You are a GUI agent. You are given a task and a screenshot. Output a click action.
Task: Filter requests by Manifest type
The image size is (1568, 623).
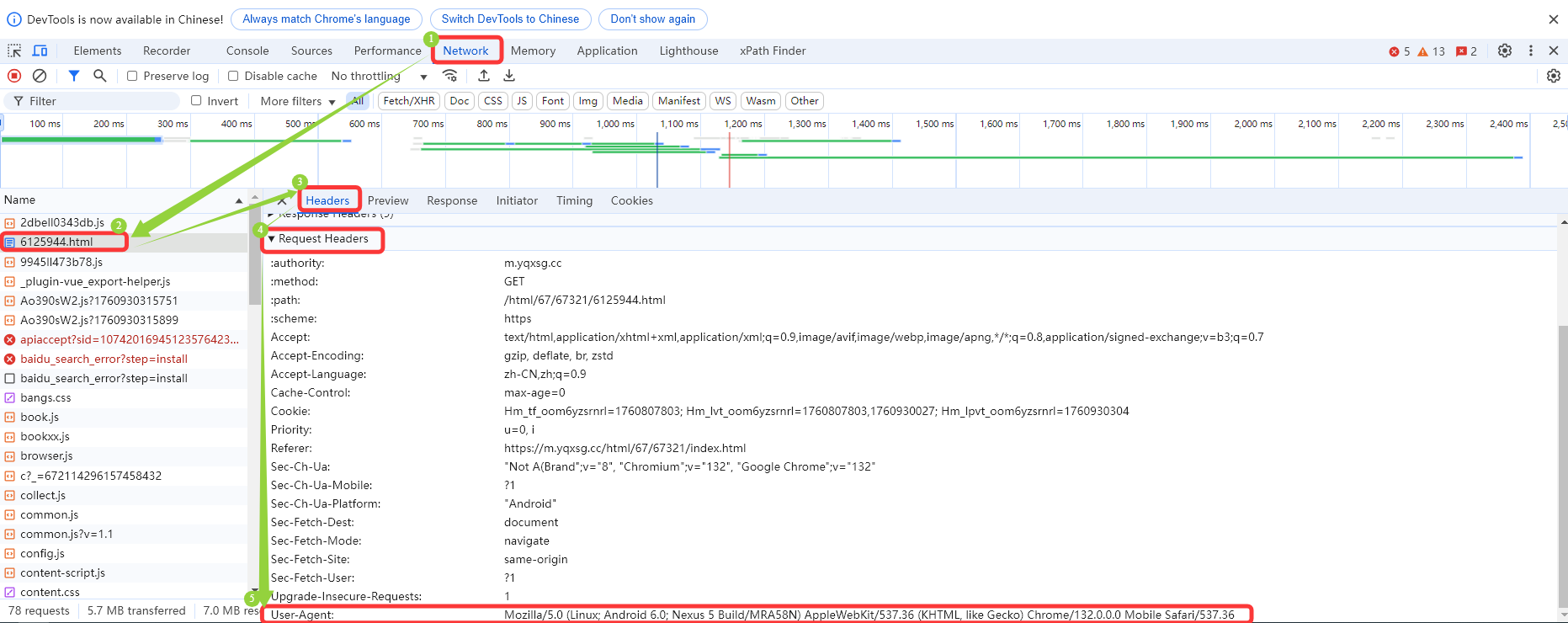(679, 101)
